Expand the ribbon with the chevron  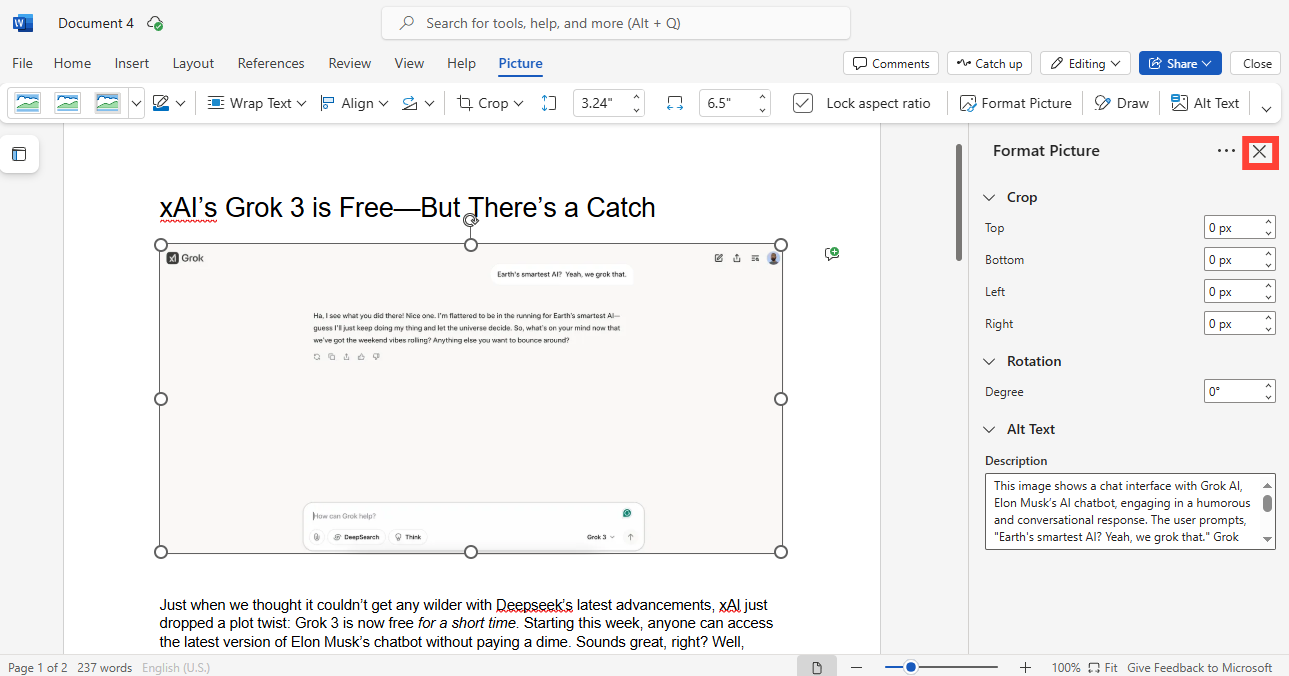pyautogui.click(x=1266, y=108)
